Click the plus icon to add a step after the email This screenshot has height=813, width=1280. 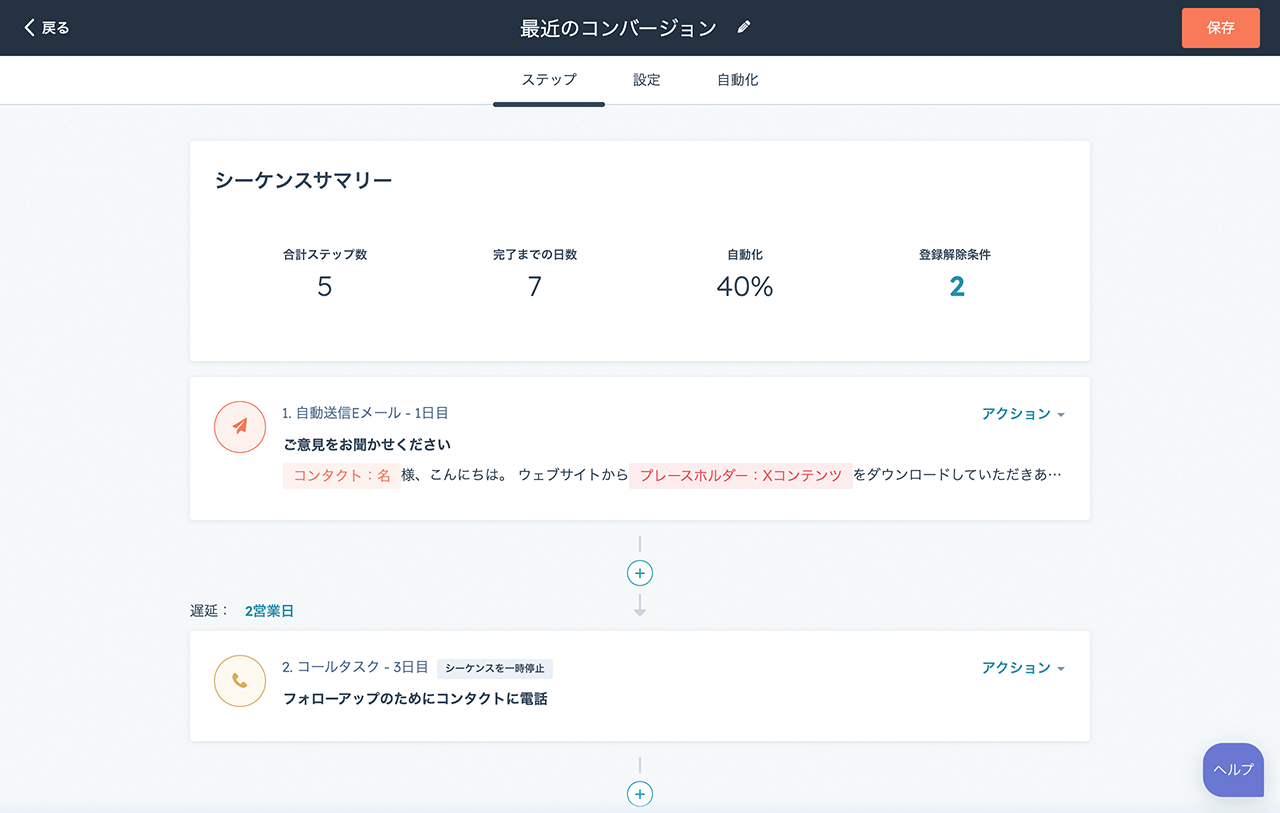pyautogui.click(x=639, y=573)
